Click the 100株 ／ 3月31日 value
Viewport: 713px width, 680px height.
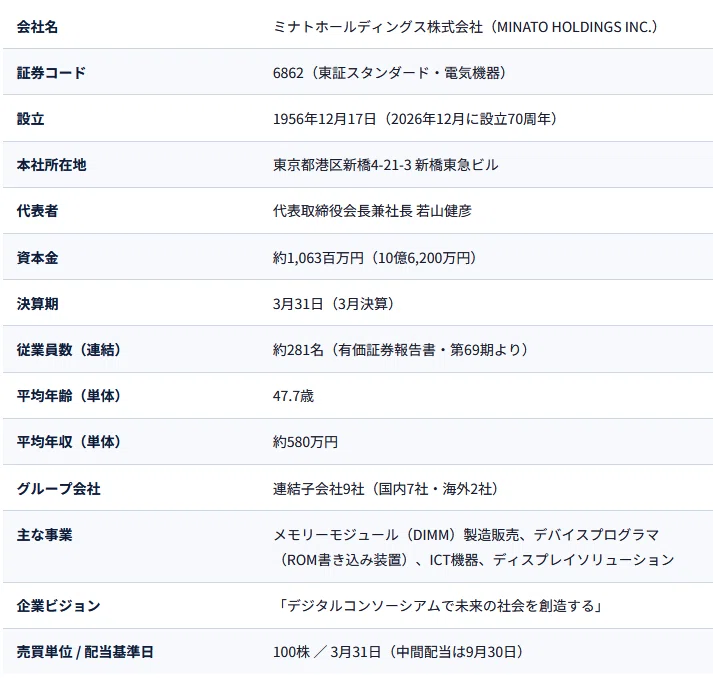pyautogui.click(x=398, y=652)
